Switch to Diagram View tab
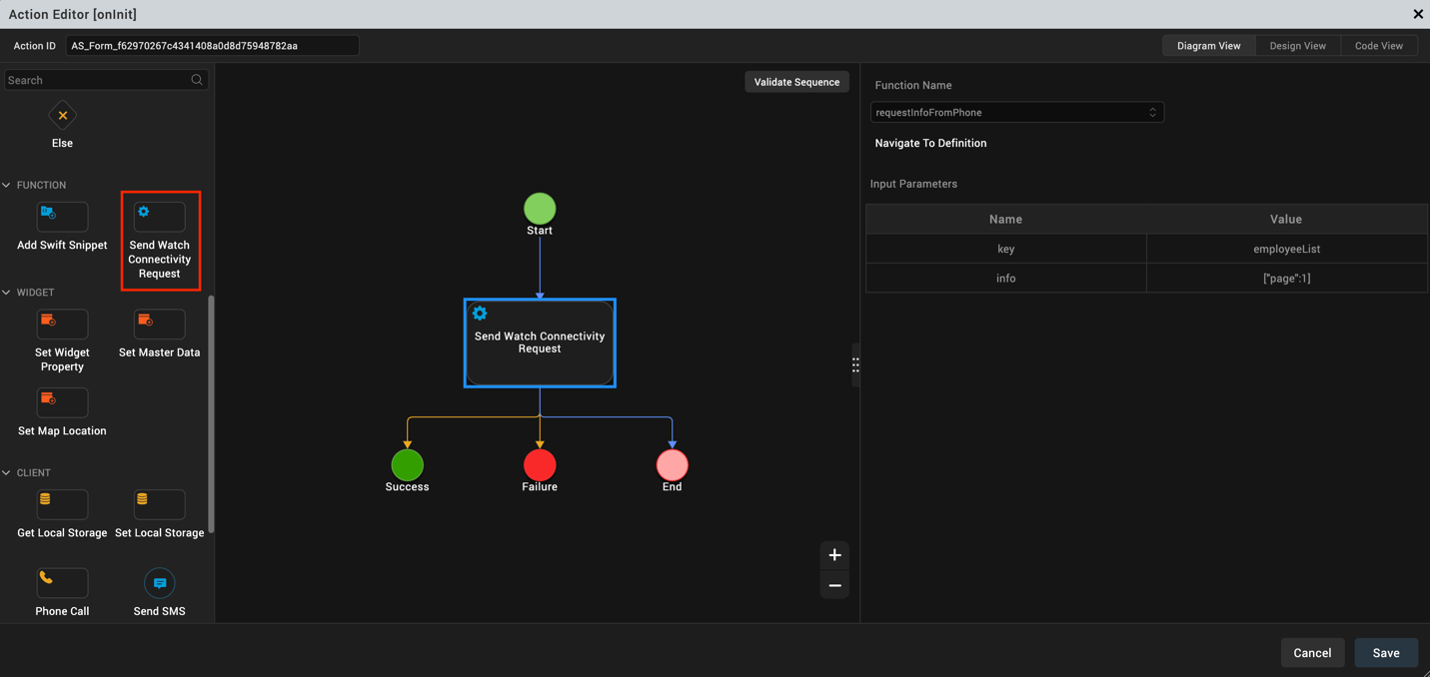Viewport: 1430px width, 681px height. pyautogui.click(x=1209, y=46)
